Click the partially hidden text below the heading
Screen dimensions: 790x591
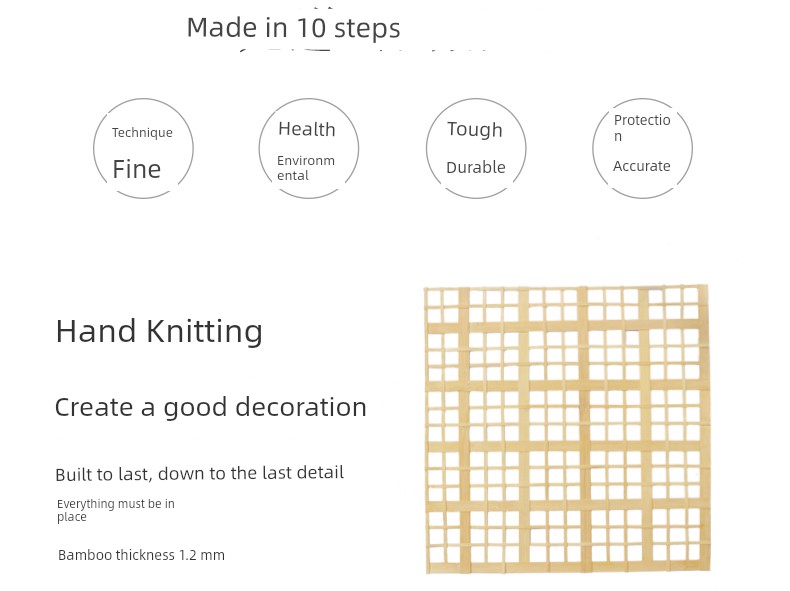pos(363,51)
